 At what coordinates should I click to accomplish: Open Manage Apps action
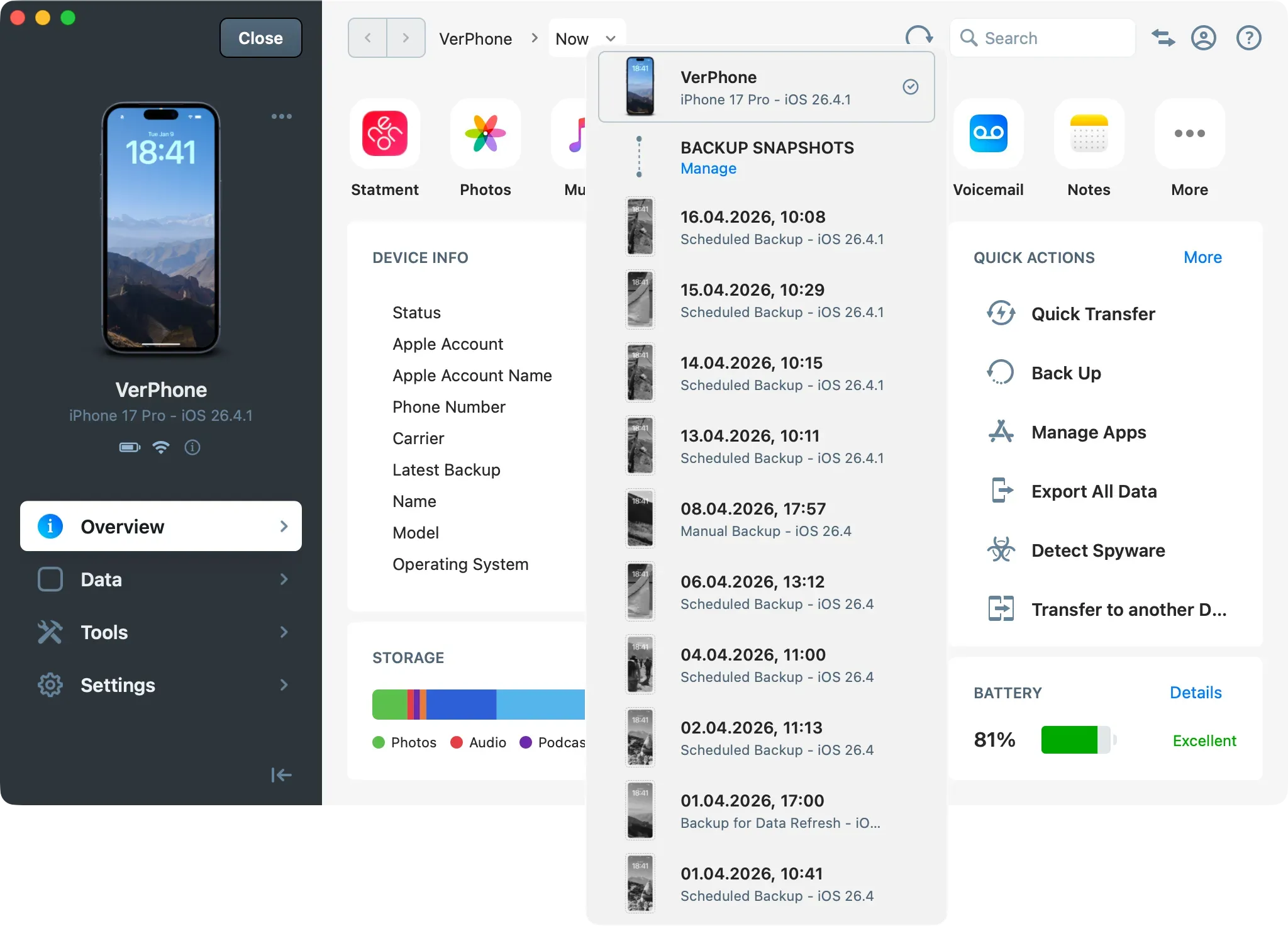point(1087,432)
